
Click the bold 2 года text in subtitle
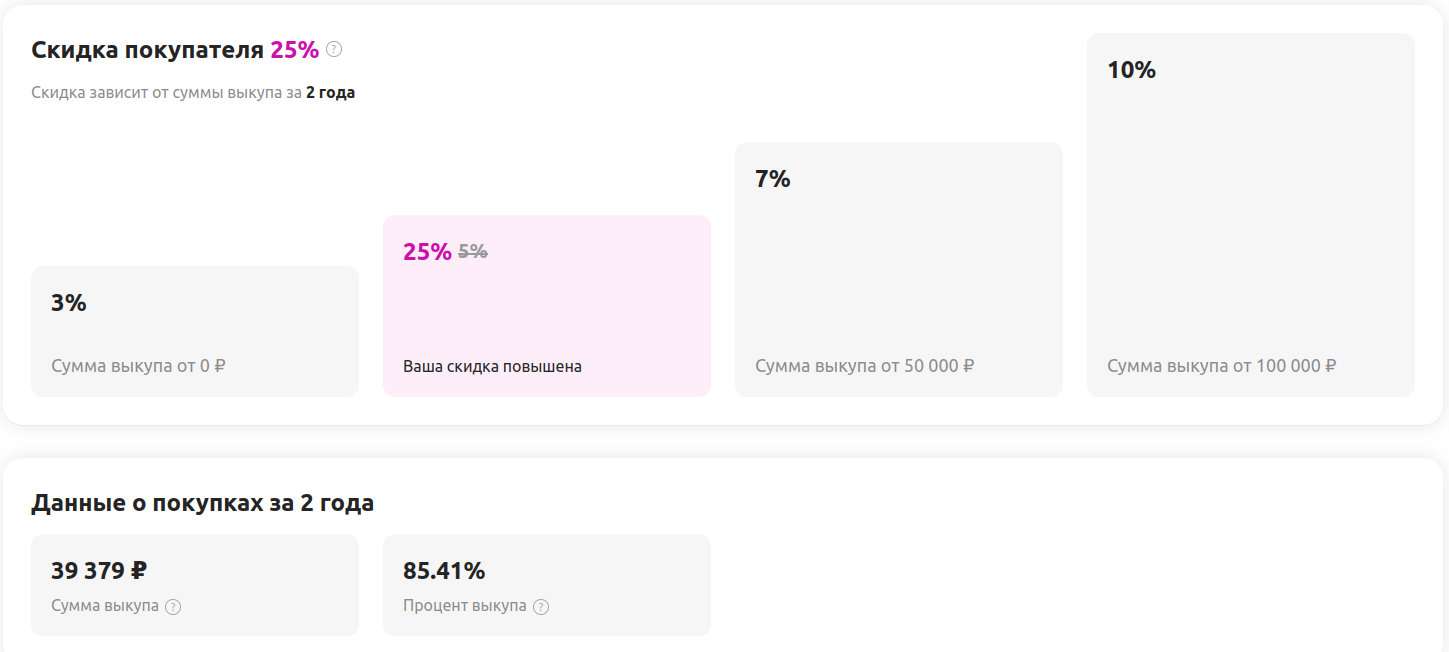click(330, 93)
